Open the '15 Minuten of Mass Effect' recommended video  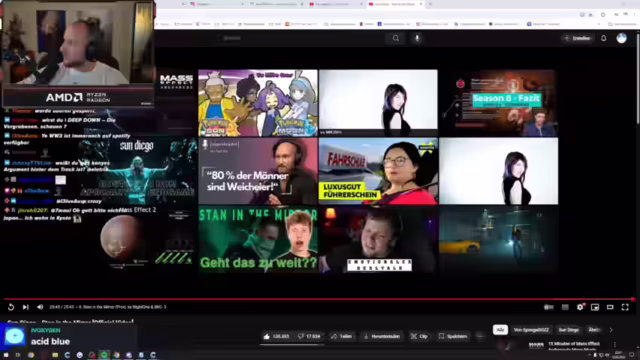(x=574, y=346)
